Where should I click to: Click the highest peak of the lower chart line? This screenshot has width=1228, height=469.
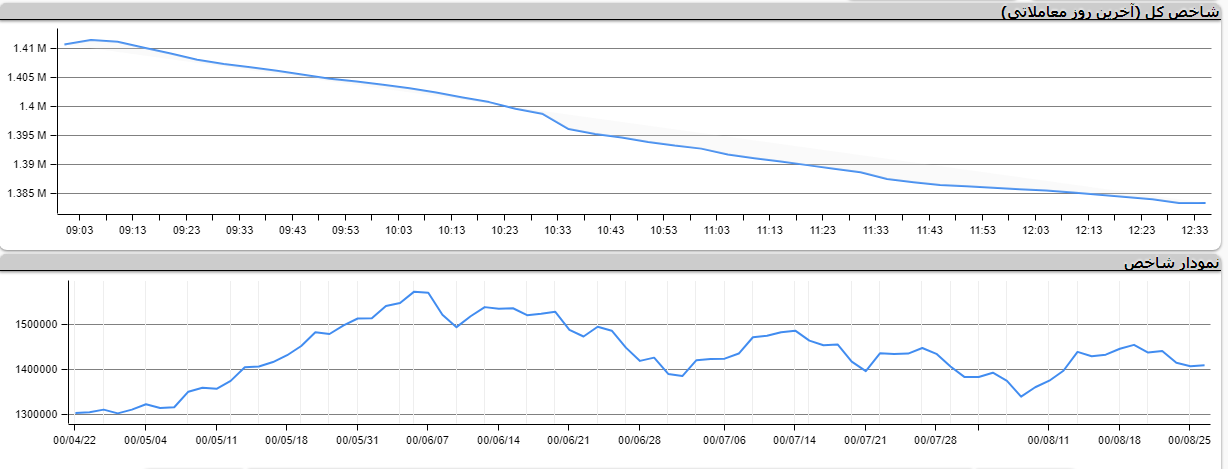coord(415,292)
